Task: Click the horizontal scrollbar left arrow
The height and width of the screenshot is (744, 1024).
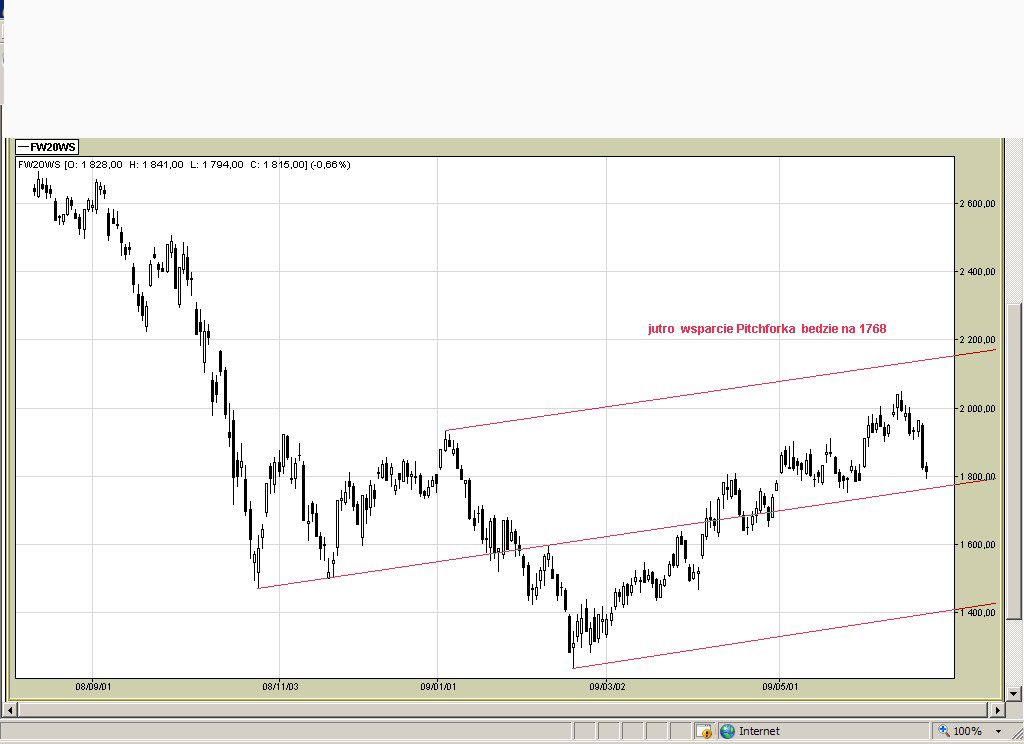Action: point(10,709)
